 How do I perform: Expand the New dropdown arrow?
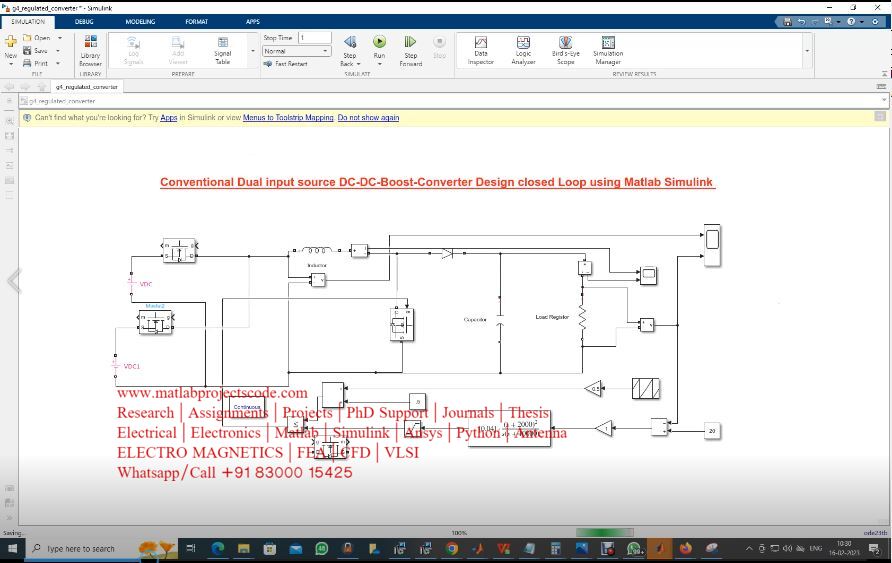click(11, 64)
